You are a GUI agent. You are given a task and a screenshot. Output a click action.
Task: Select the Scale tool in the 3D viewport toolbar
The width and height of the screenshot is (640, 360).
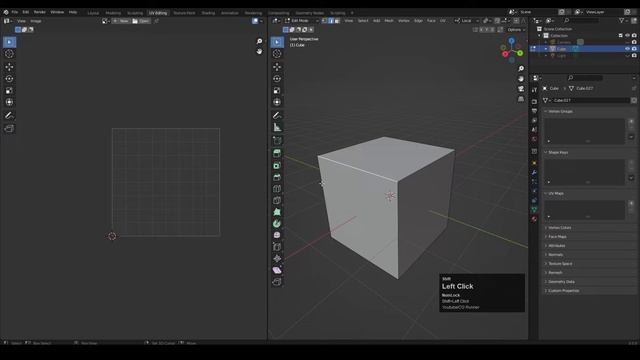coord(277,90)
